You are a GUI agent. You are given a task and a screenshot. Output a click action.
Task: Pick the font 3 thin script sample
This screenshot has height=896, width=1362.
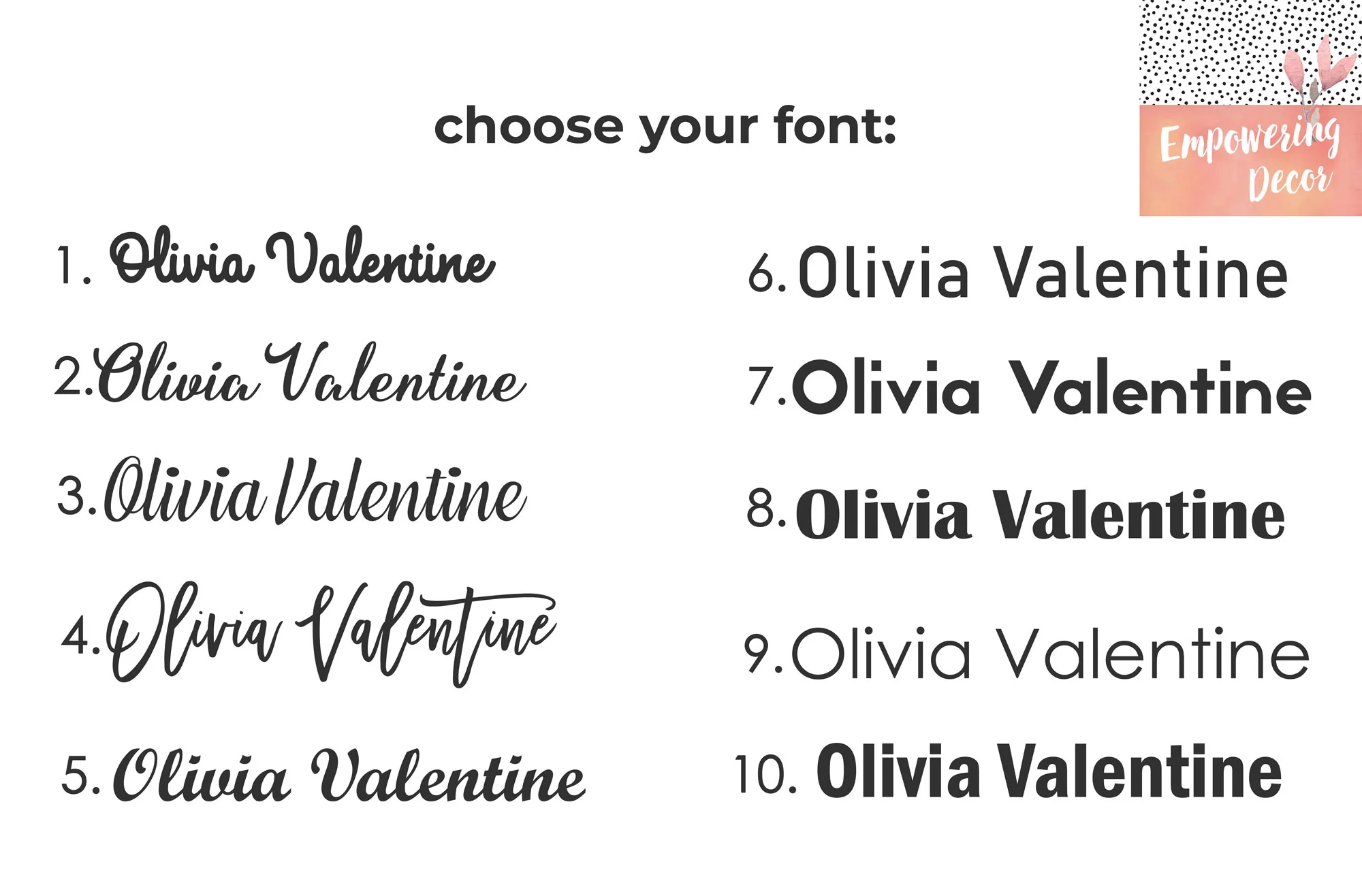pyautogui.click(x=315, y=492)
